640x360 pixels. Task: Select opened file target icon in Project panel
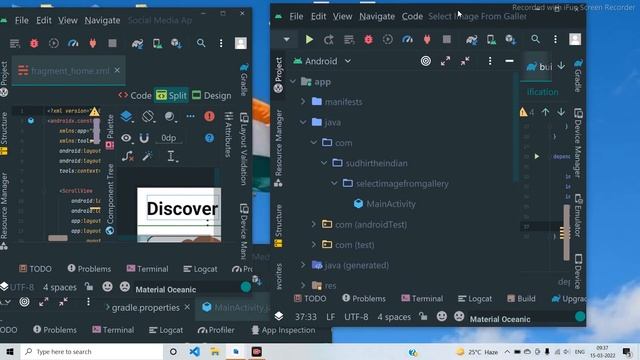(x=426, y=61)
